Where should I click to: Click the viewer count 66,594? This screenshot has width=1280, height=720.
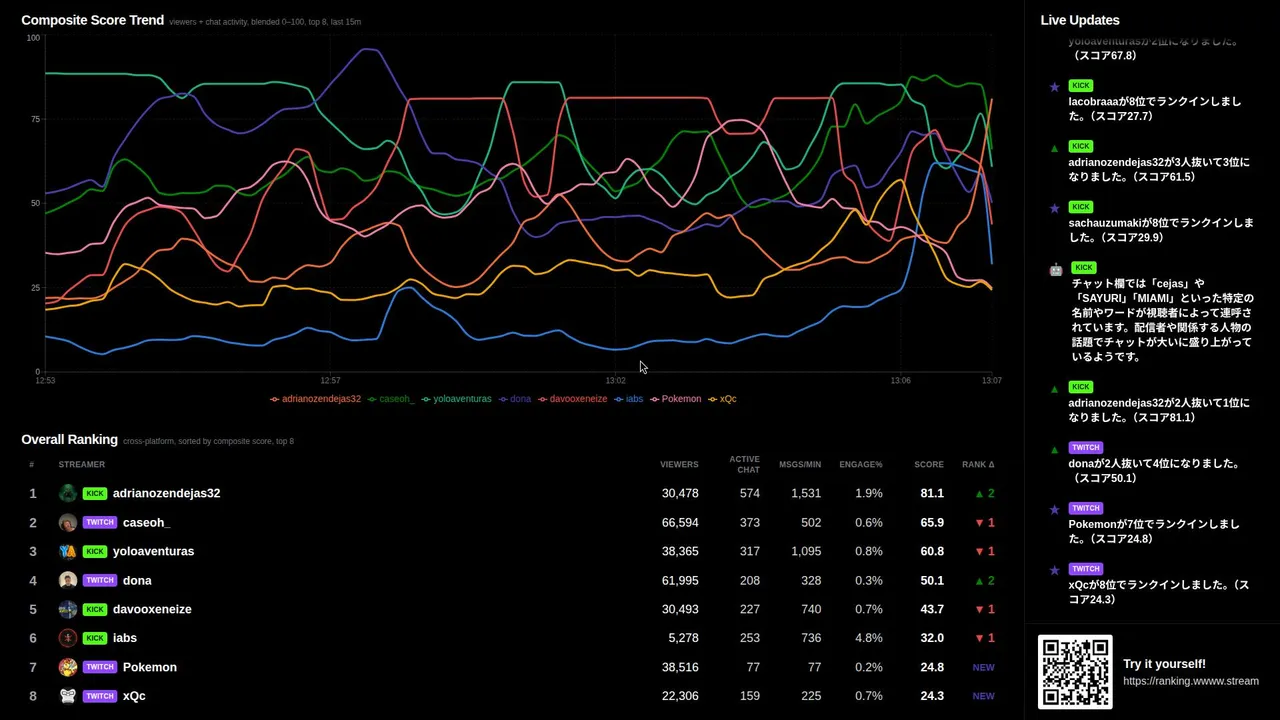click(680, 522)
